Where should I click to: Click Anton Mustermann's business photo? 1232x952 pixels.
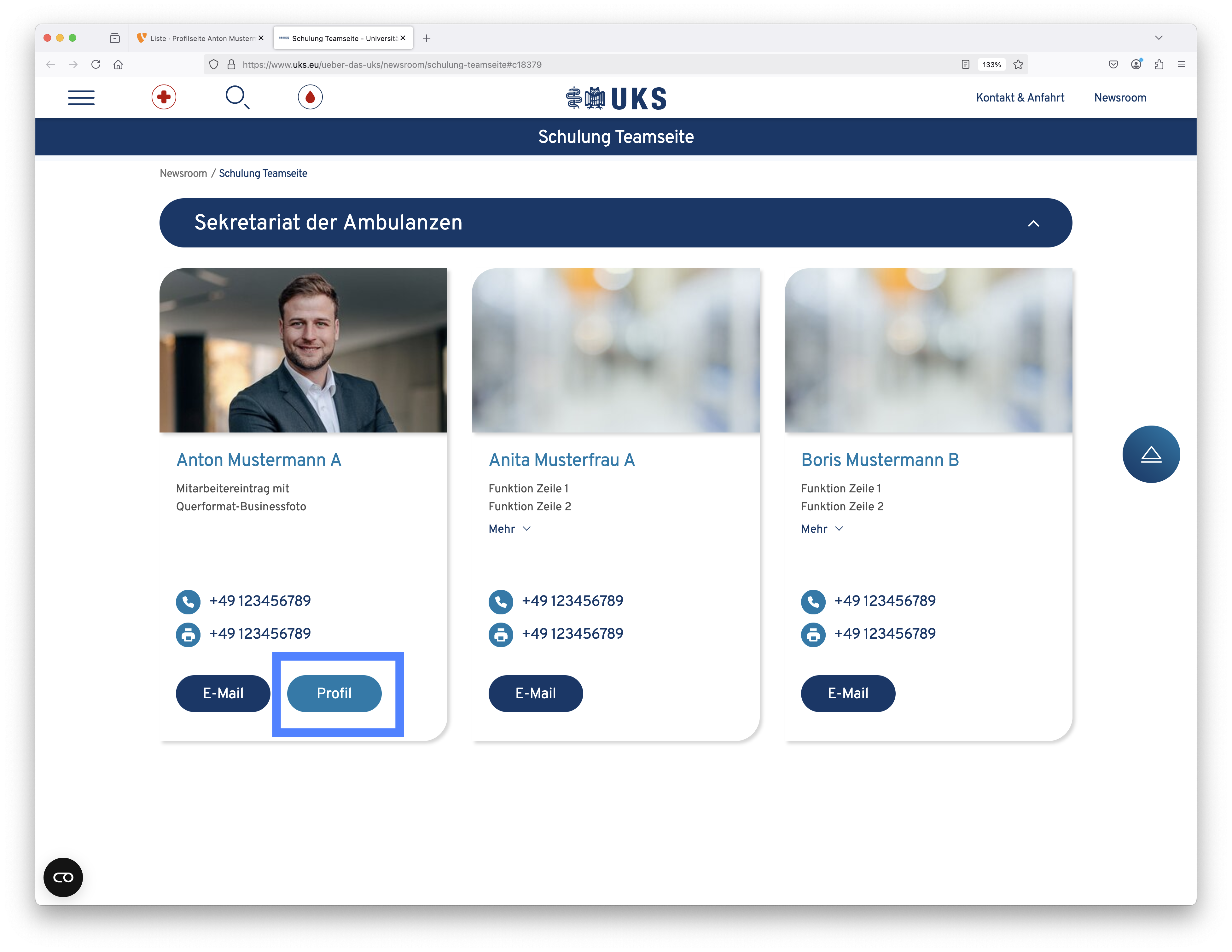(x=303, y=350)
